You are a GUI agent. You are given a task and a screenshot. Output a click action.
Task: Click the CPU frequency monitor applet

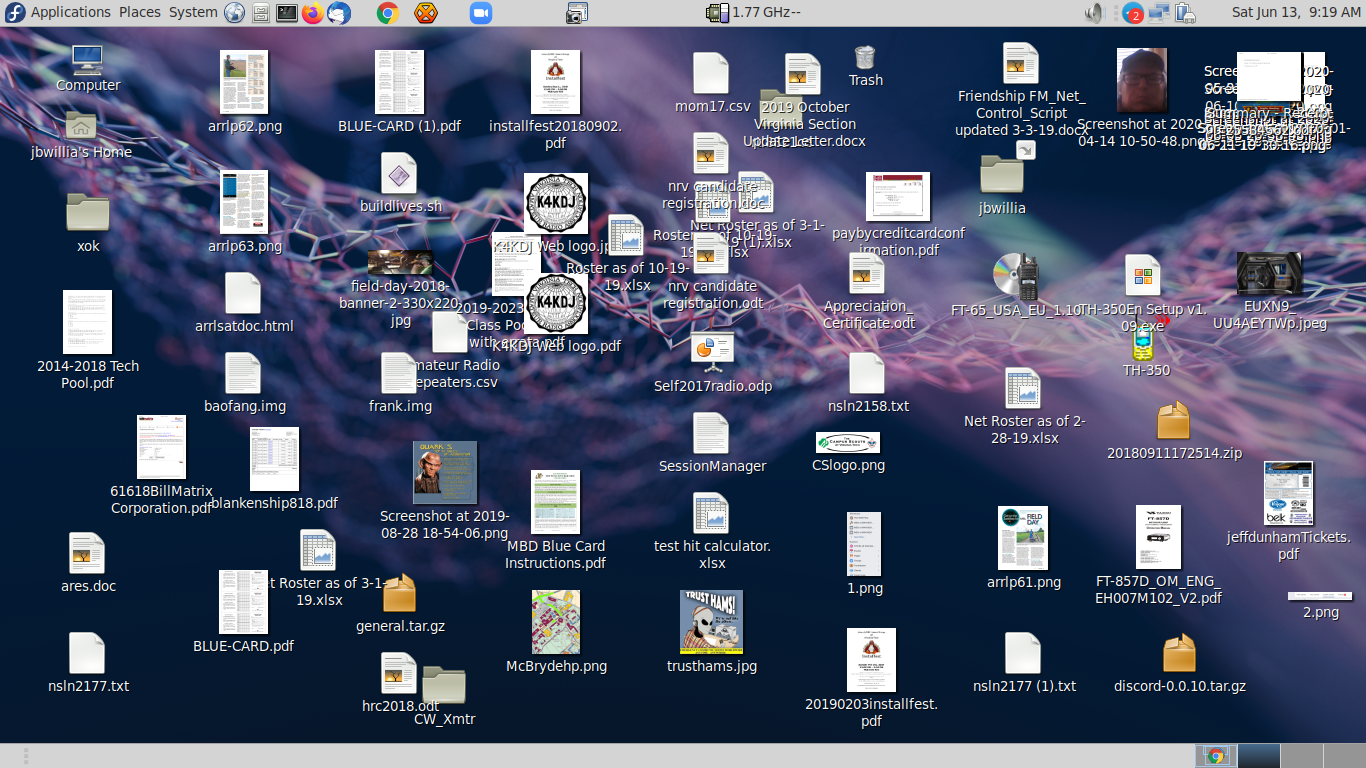pyautogui.click(x=753, y=13)
